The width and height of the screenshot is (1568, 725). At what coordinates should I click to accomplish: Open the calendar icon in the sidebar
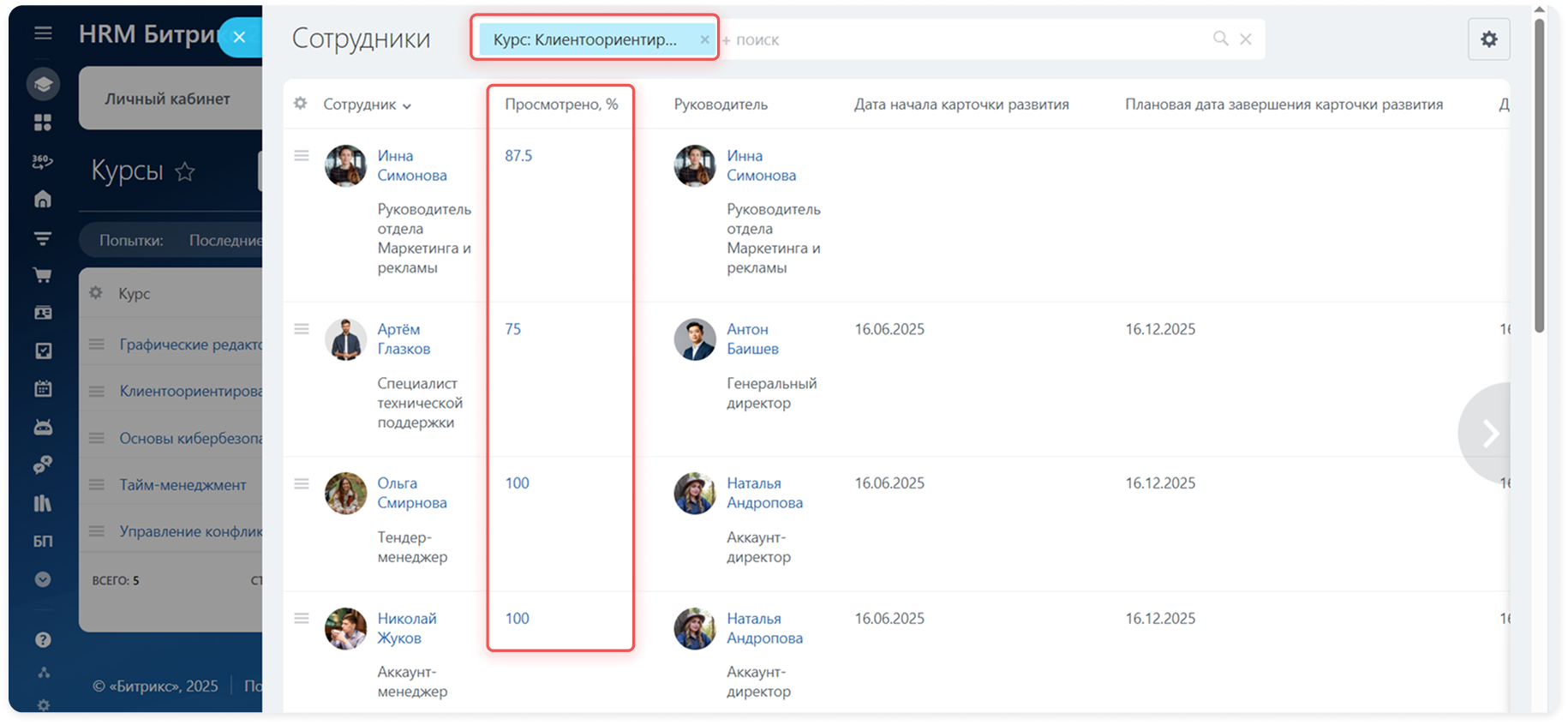[x=43, y=388]
